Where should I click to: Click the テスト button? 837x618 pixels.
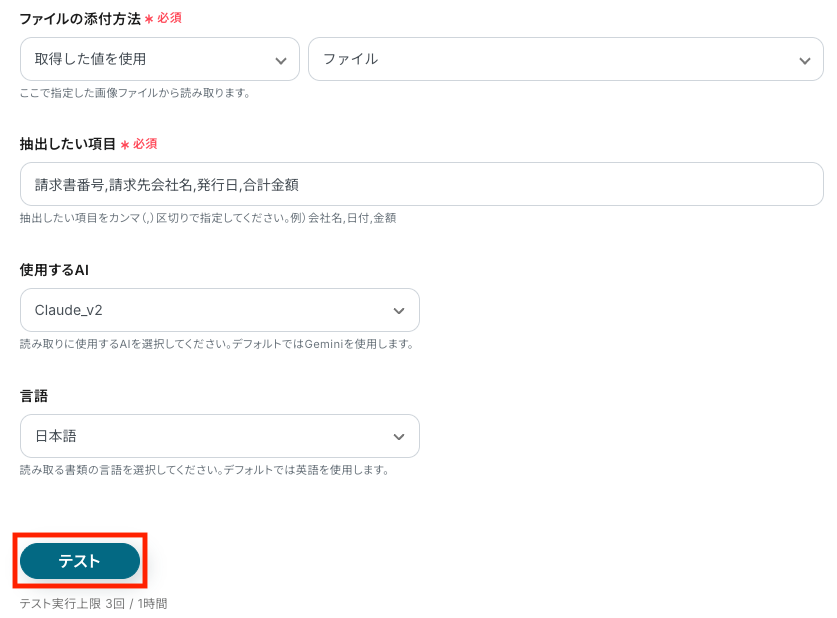(80, 560)
